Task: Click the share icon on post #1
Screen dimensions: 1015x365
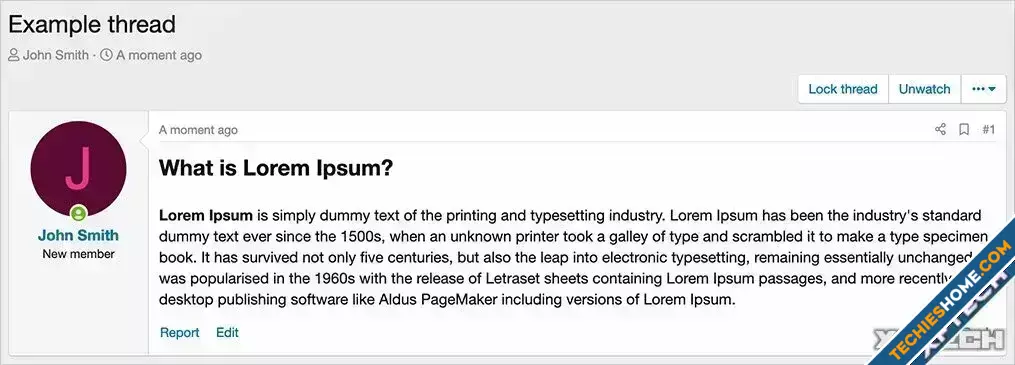Action: pos(941,129)
